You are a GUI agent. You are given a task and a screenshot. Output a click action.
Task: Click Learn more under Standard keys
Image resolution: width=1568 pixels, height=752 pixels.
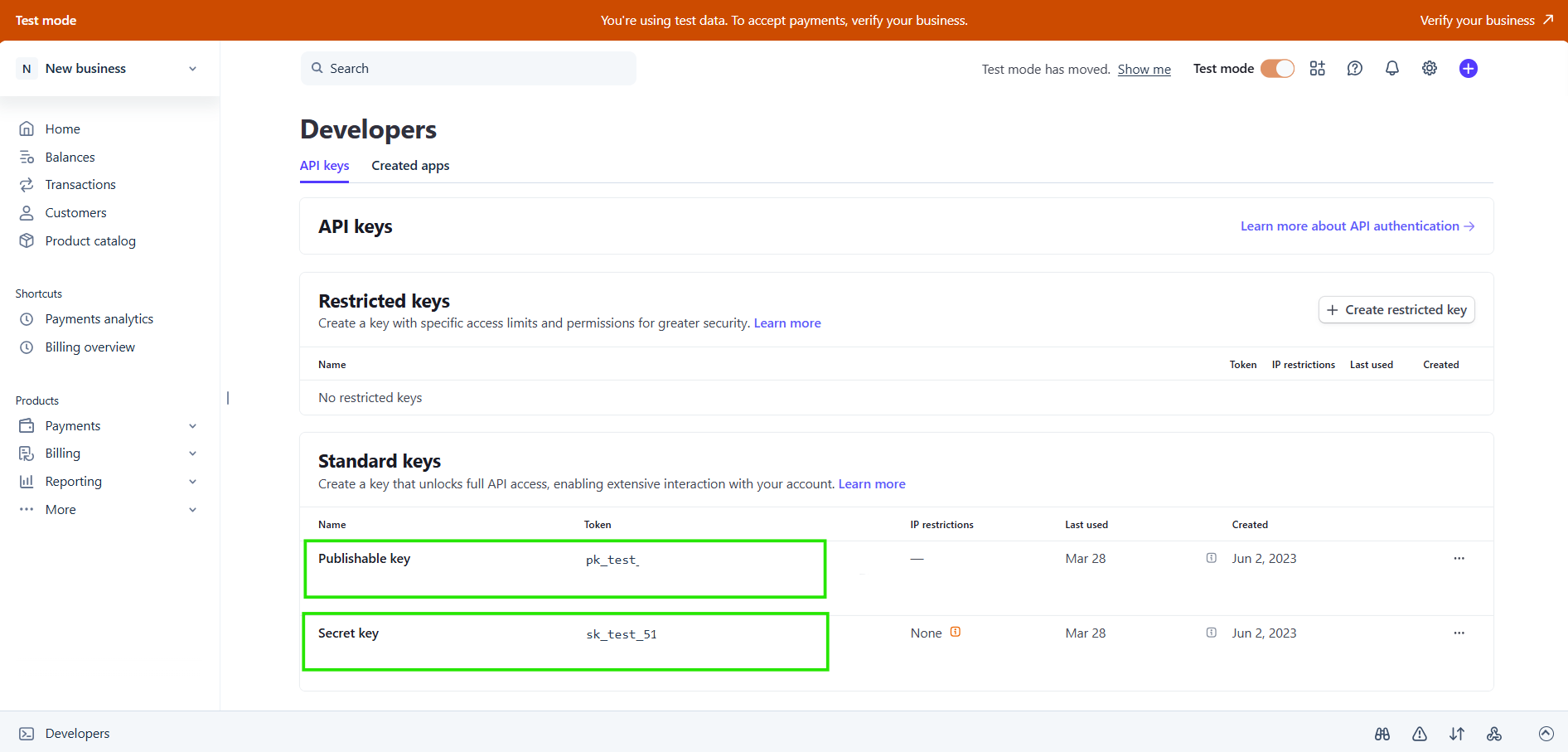pyautogui.click(x=872, y=484)
